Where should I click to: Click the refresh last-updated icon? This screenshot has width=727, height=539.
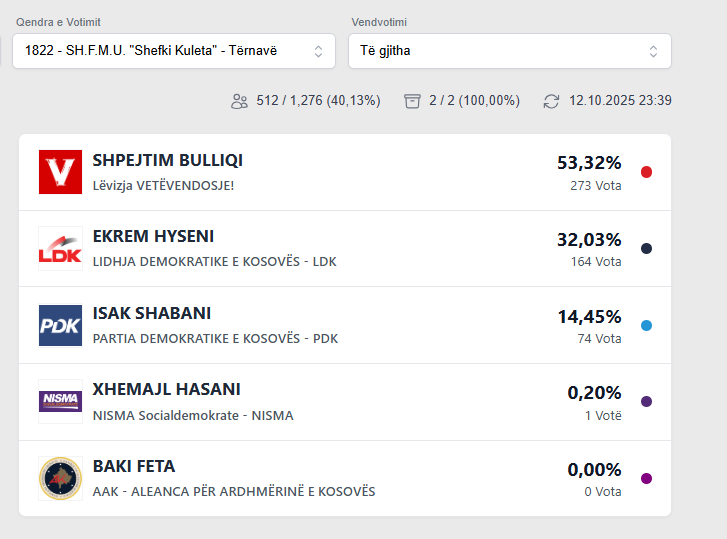551,101
